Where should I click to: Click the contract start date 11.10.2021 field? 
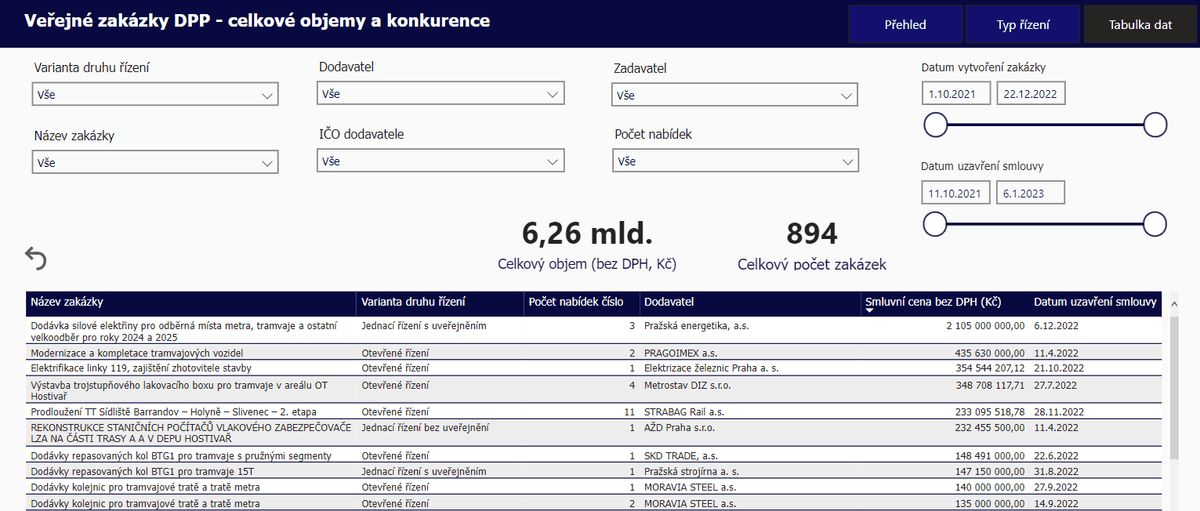coord(956,193)
